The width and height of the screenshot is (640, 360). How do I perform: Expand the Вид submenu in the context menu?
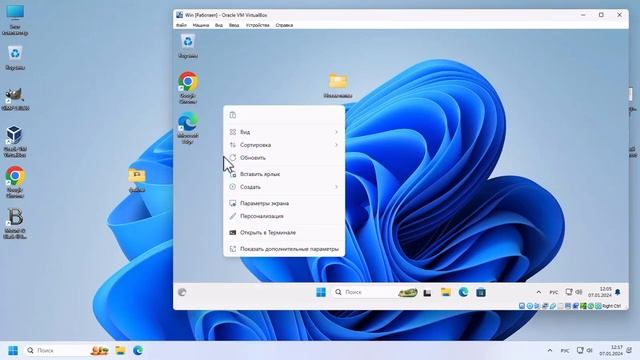(284, 132)
